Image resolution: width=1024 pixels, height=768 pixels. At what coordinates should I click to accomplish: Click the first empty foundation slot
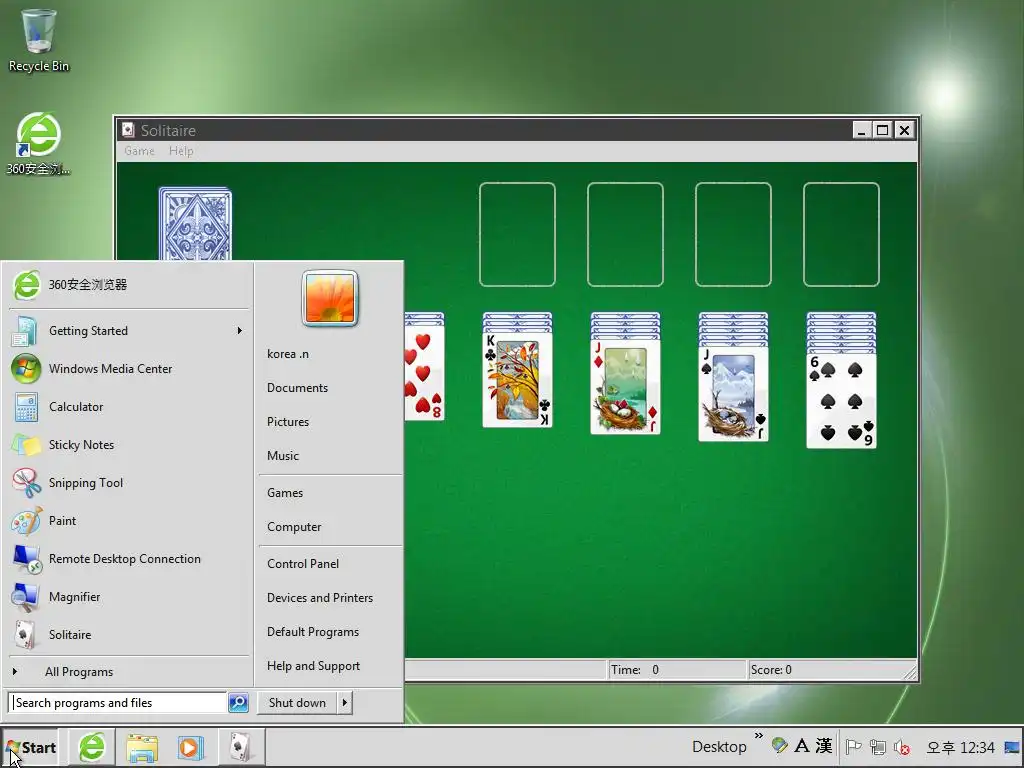(517, 234)
